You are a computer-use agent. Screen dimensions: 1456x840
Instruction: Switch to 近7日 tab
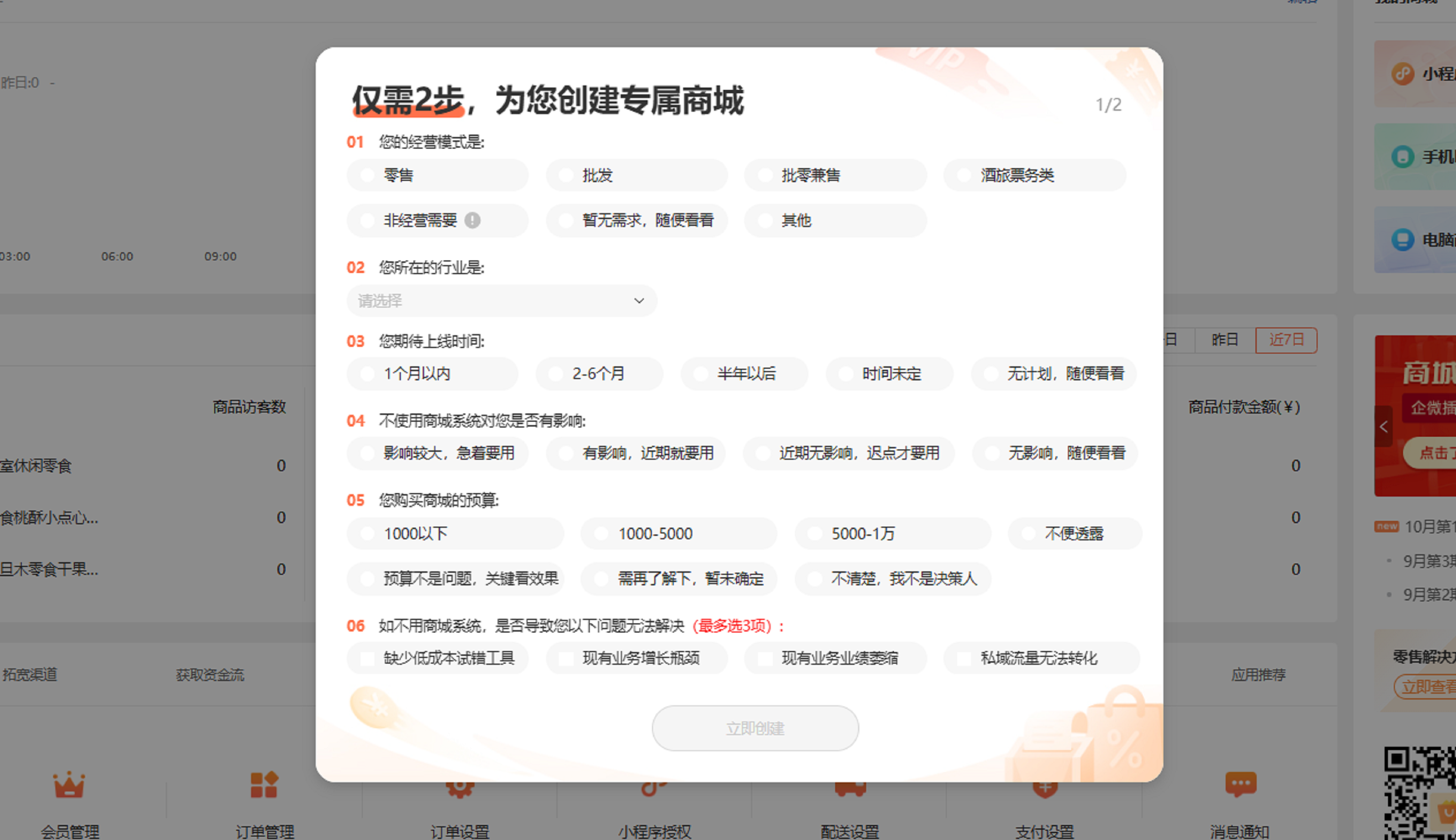(1286, 340)
